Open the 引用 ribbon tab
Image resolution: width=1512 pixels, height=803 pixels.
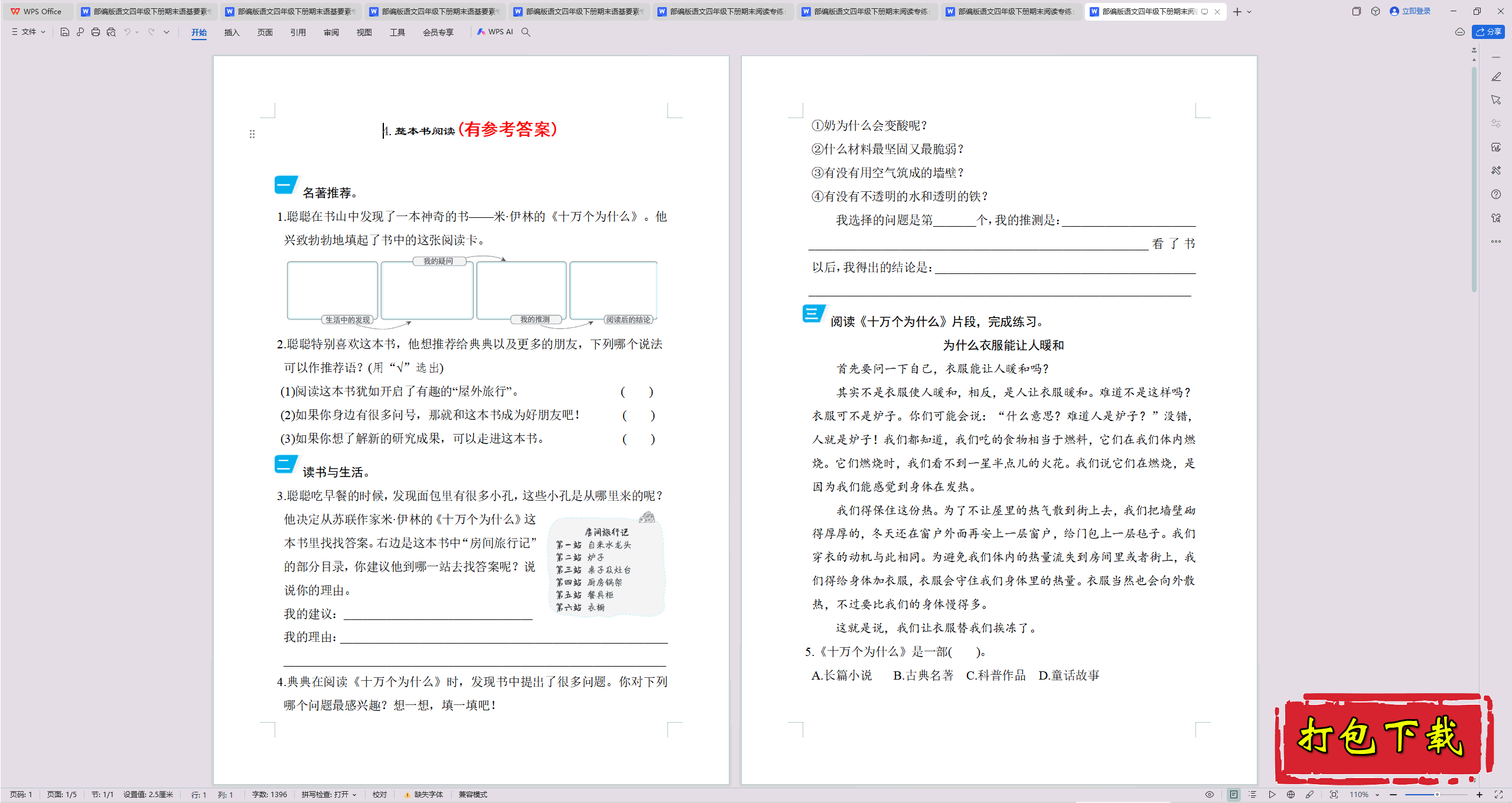click(x=298, y=32)
